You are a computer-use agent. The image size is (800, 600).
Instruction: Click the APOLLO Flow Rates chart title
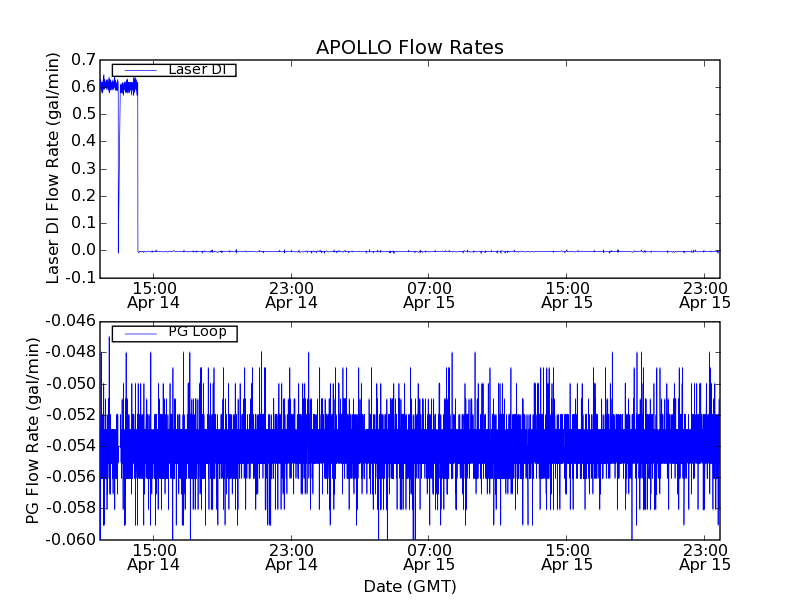pyautogui.click(x=410, y=47)
